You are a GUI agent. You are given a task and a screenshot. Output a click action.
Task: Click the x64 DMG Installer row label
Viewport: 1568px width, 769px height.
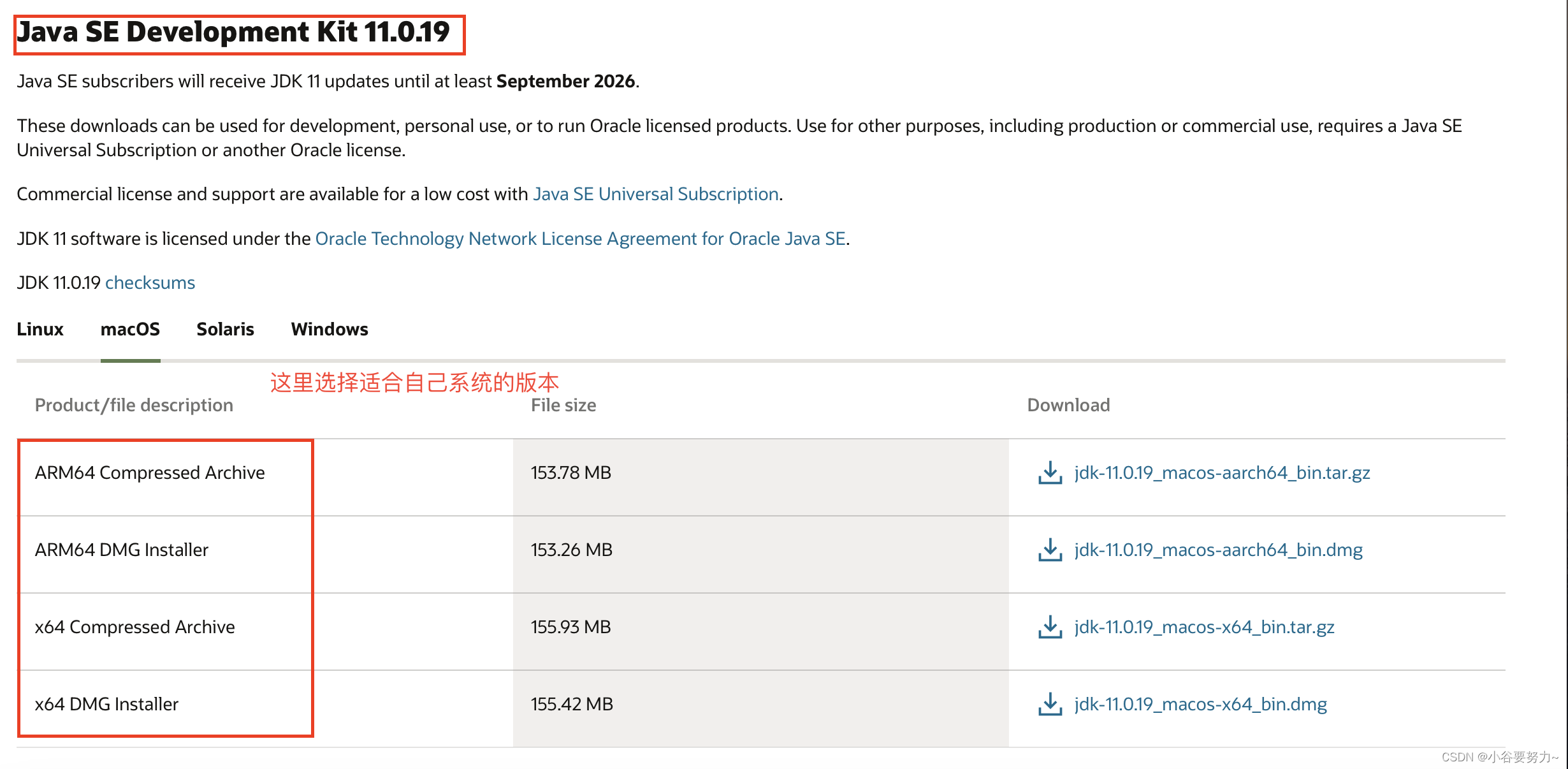tap(106, 705)
